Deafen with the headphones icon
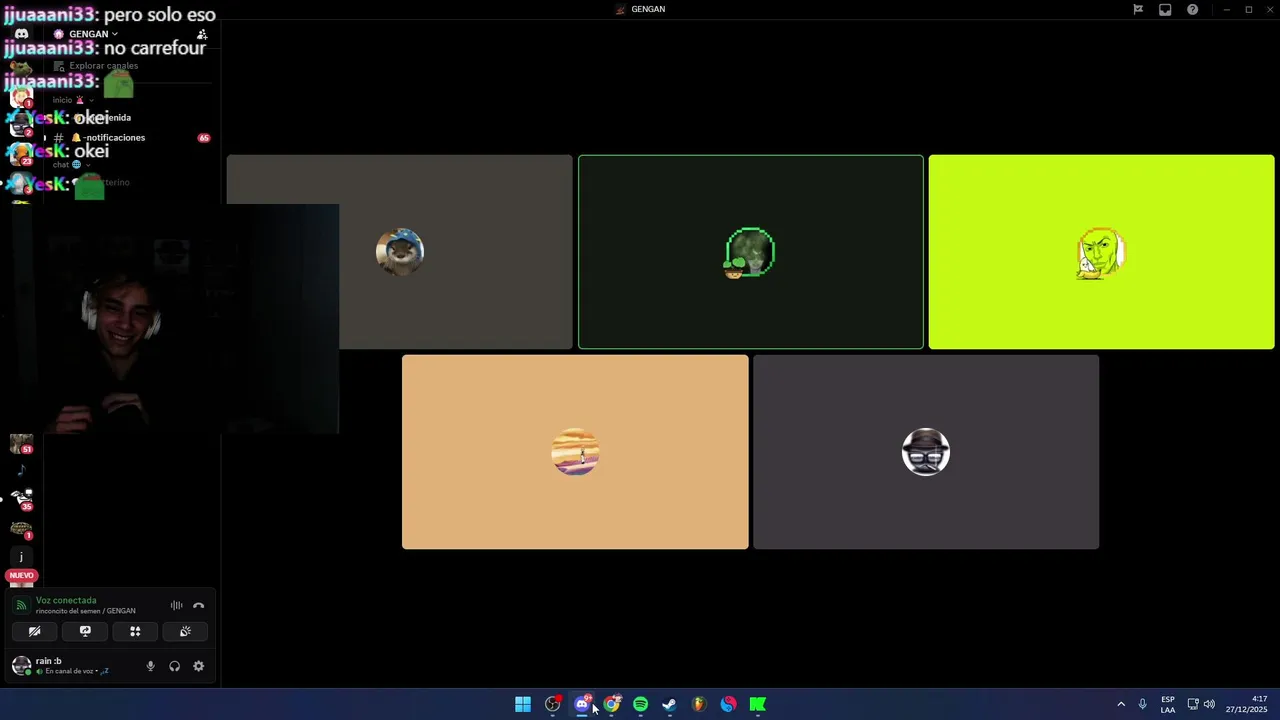Screen dimensions: 1280x720 click(175, 666)
